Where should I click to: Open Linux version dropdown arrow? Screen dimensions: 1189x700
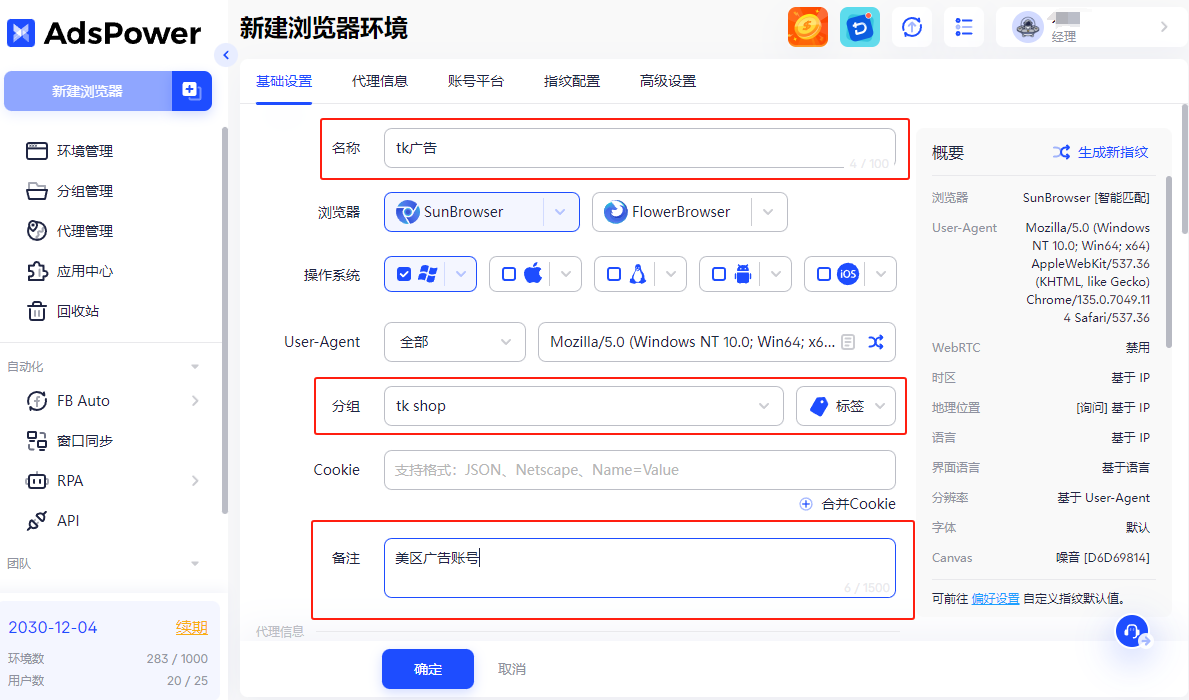tap(670, 274)
